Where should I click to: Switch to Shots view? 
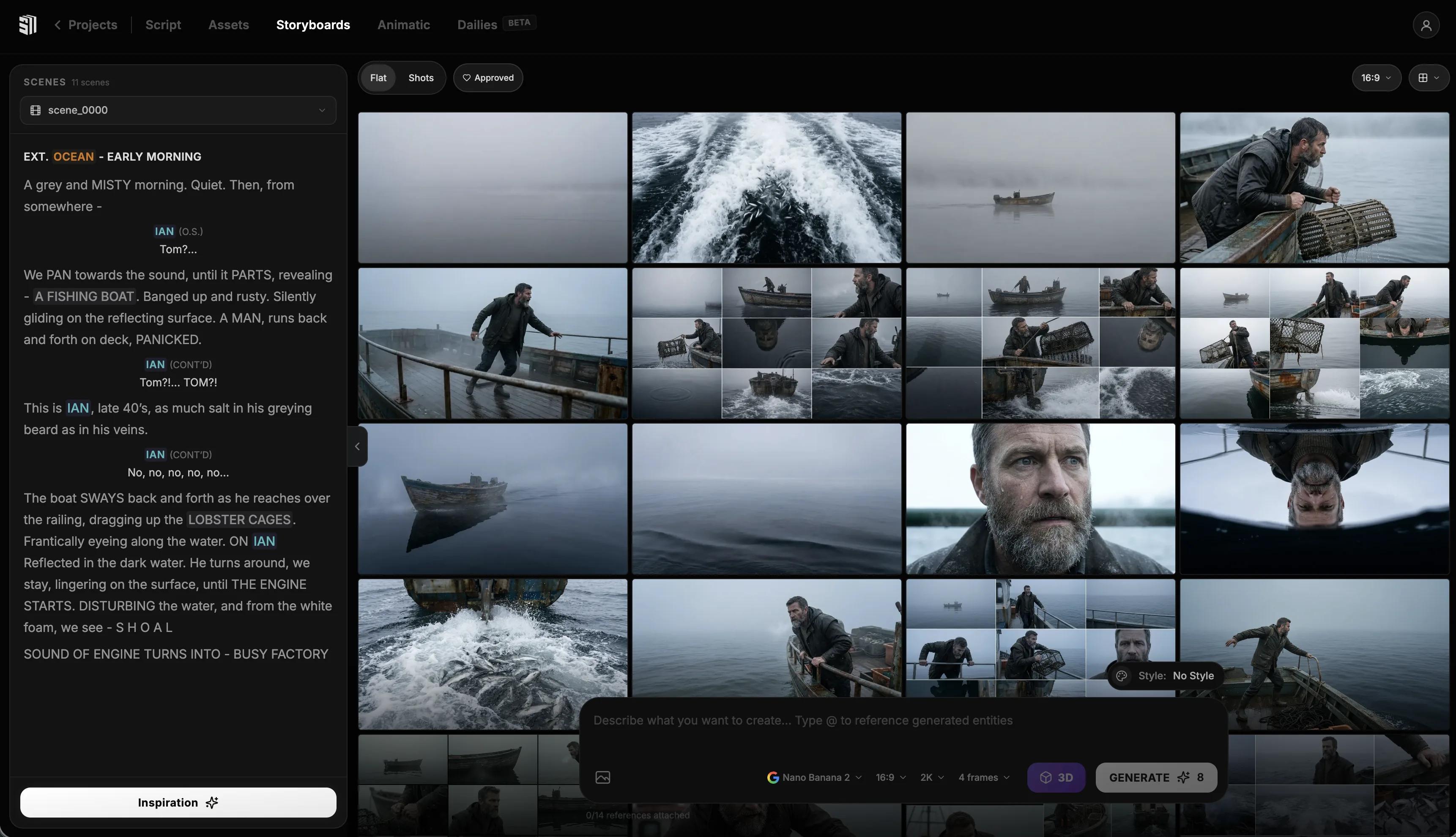tap(421, 78)
